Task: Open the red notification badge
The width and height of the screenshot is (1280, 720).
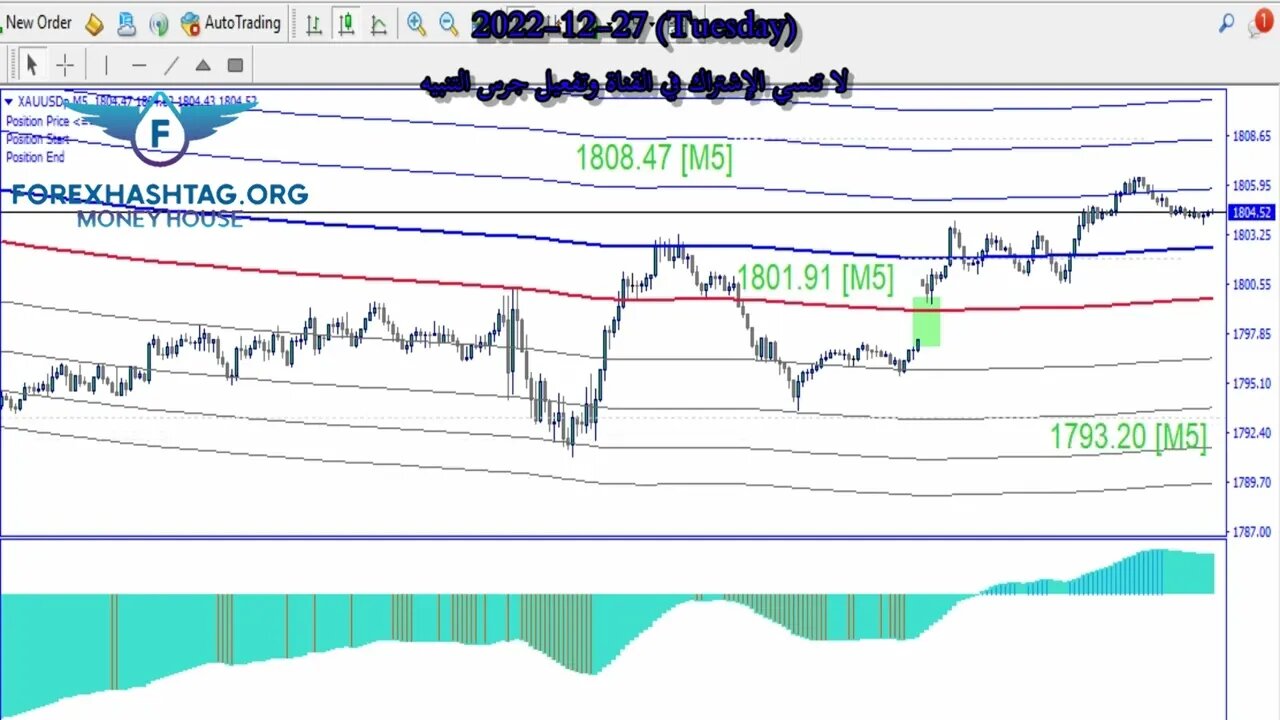Action: click(1262, 22)
